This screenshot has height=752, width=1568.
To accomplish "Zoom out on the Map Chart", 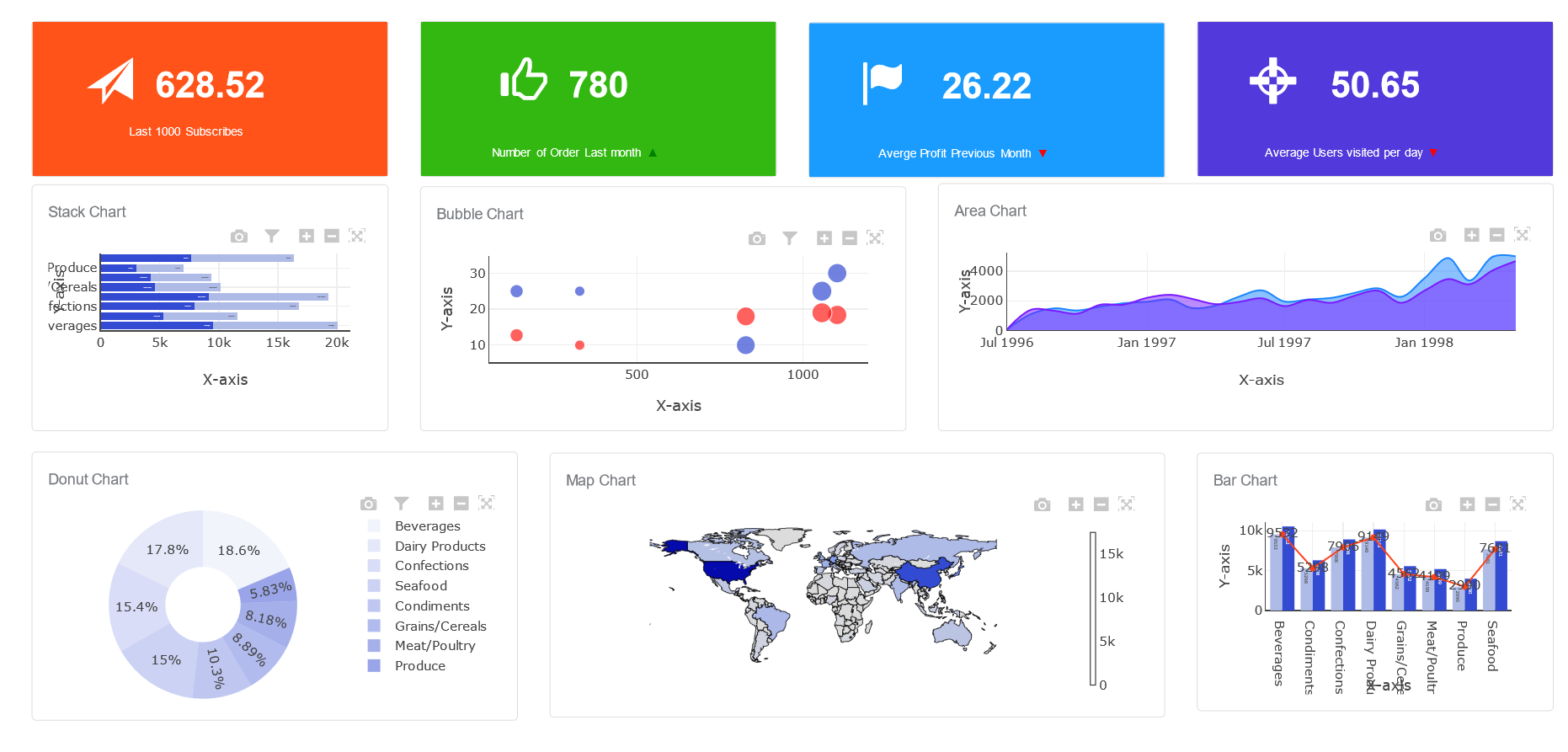I will [1101, 504].
